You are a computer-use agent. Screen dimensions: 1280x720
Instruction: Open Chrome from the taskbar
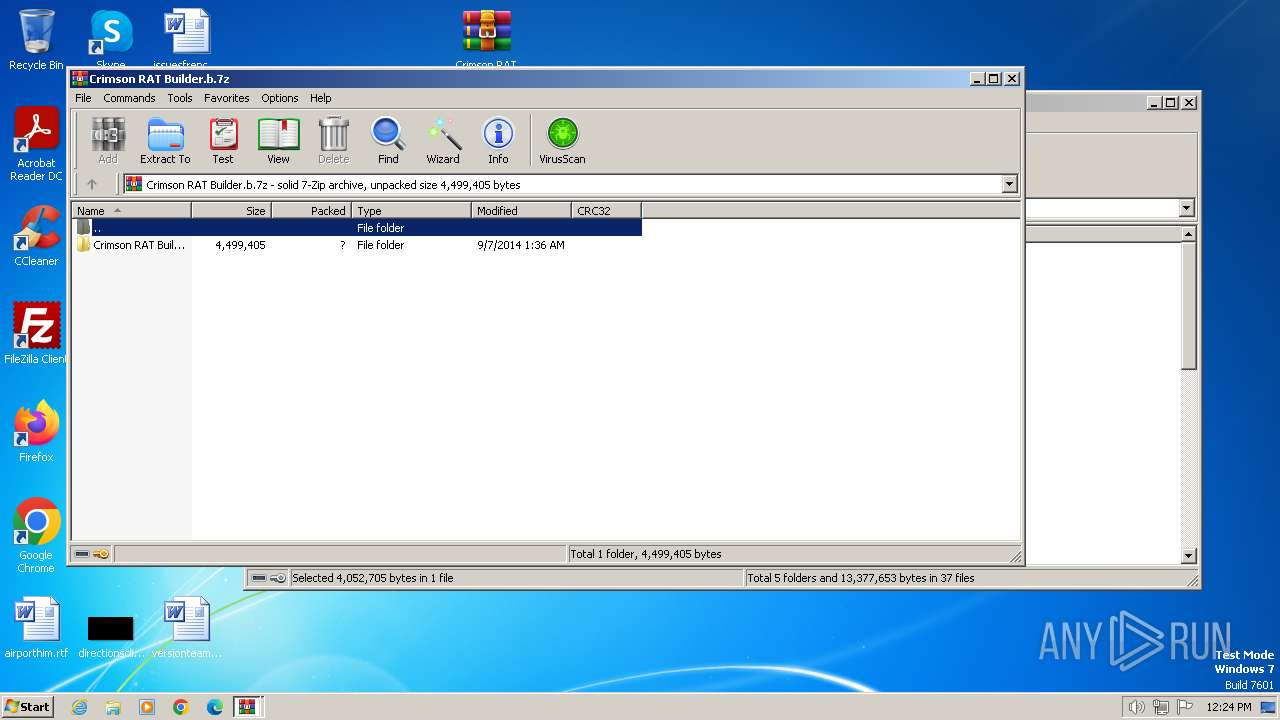(x=181, y=707)
